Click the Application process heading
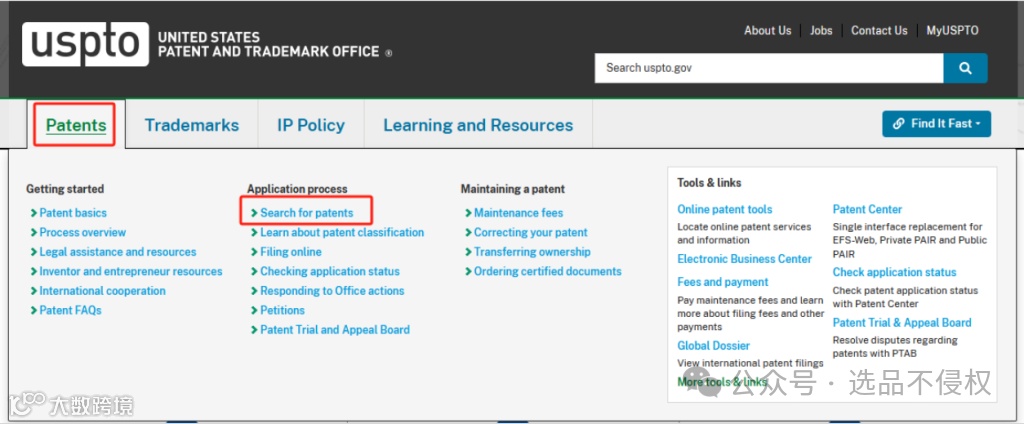Viewport: 1024px width, 424px height. coord(297,189)
